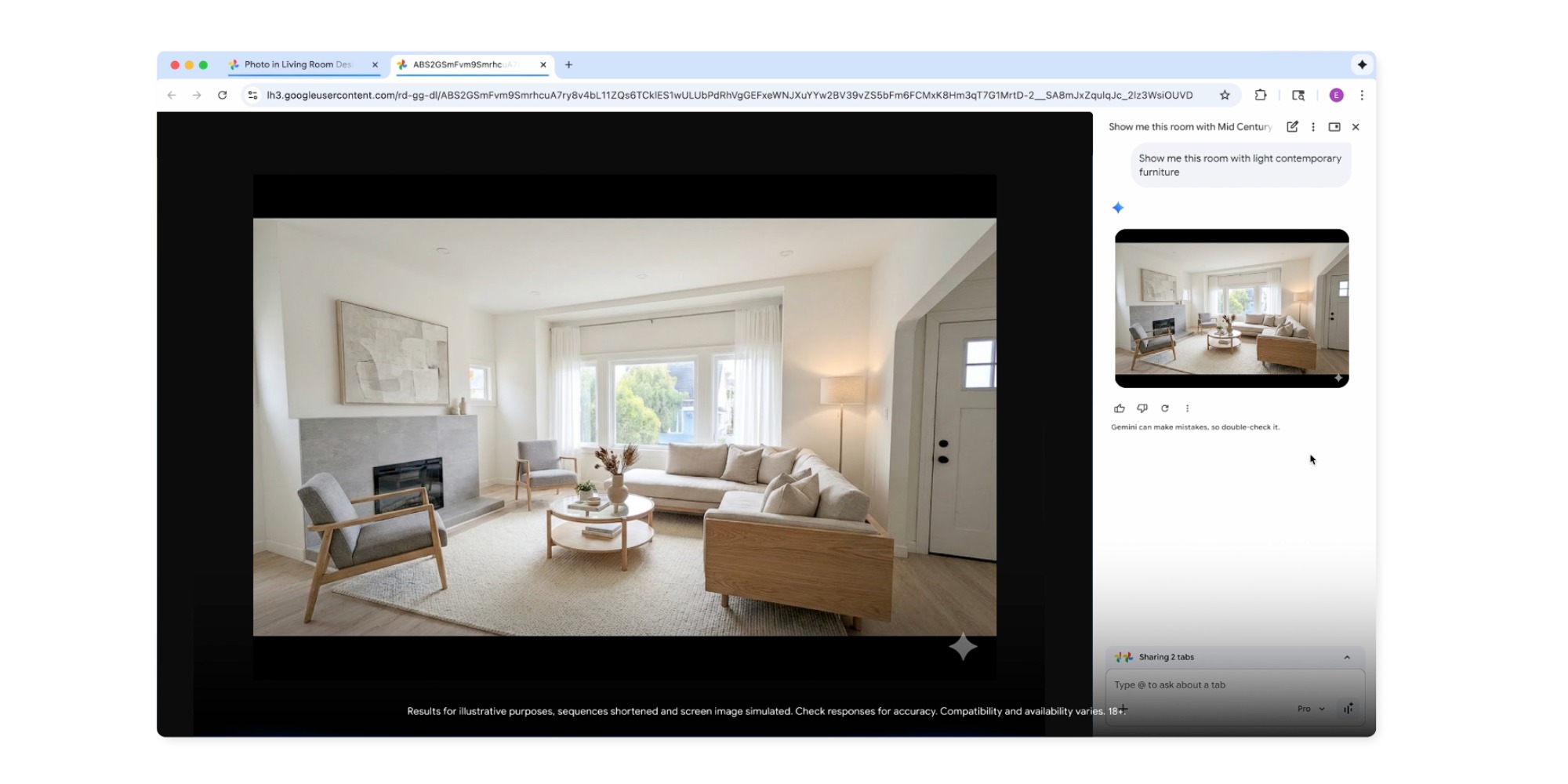Bookmark this page with the star icon
1568x784 pixels.
tap(1225, 95)
